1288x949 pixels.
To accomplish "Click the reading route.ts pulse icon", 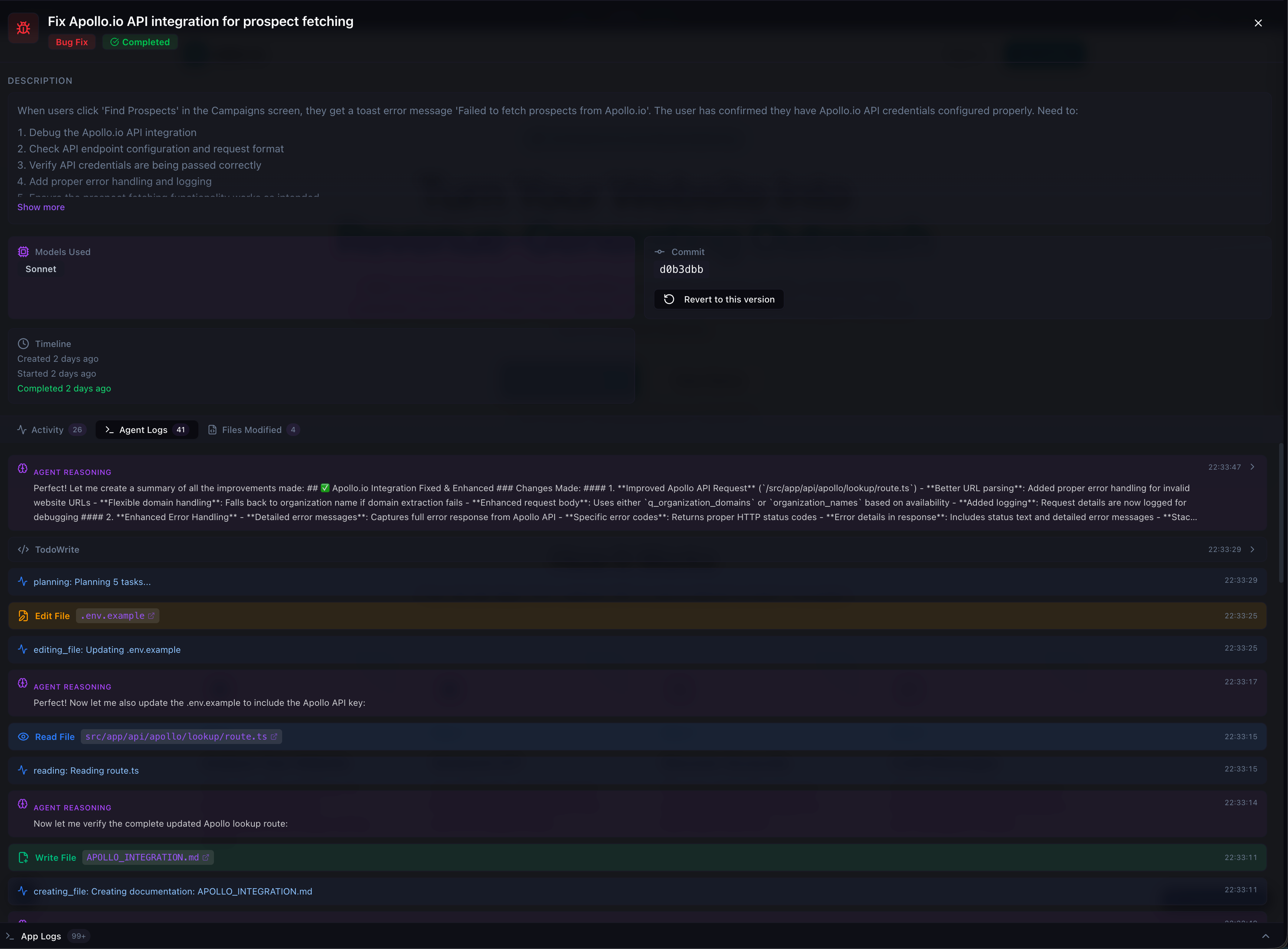I will coord(22,770).
